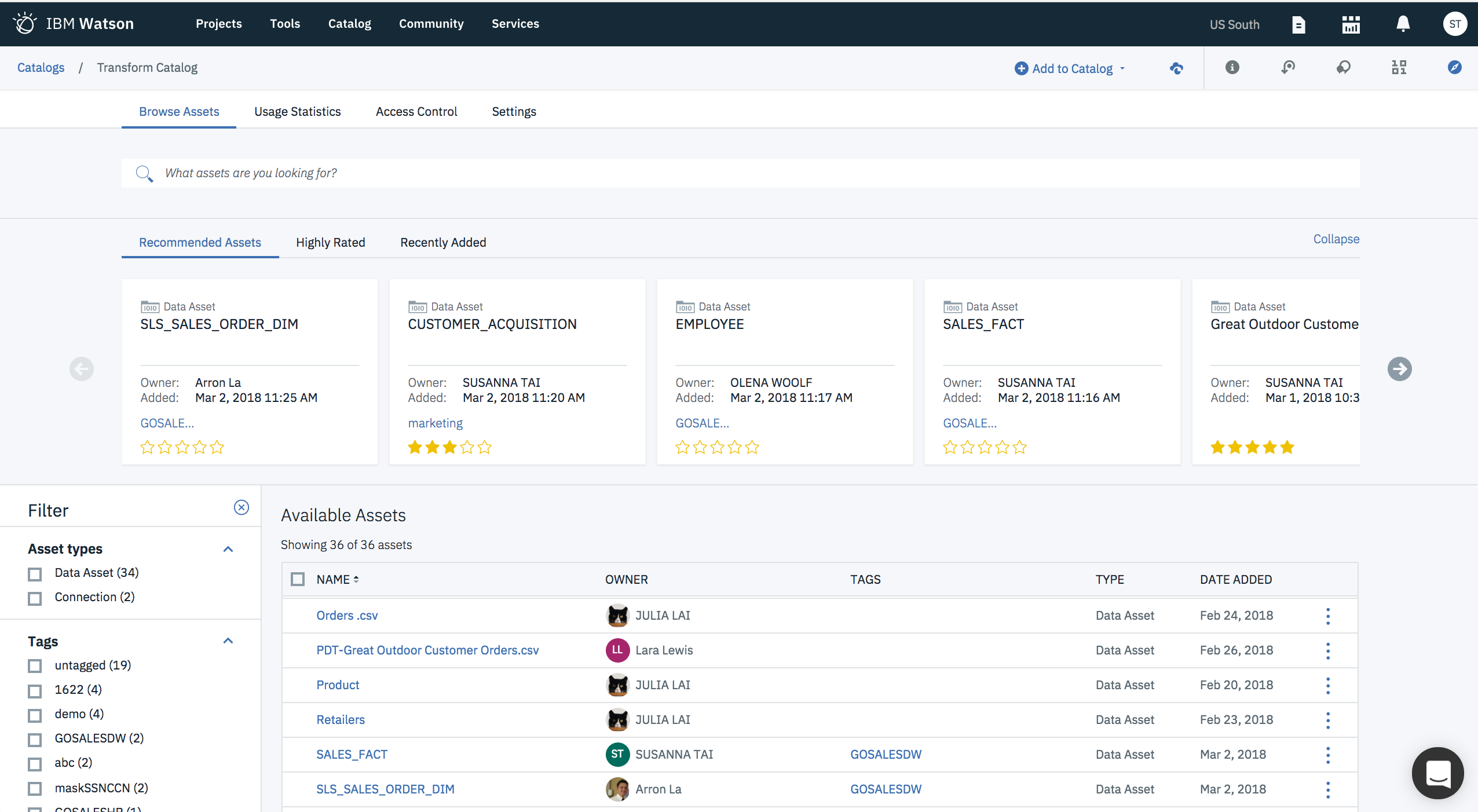Select all assets via header checkbox

pos(297,579)
